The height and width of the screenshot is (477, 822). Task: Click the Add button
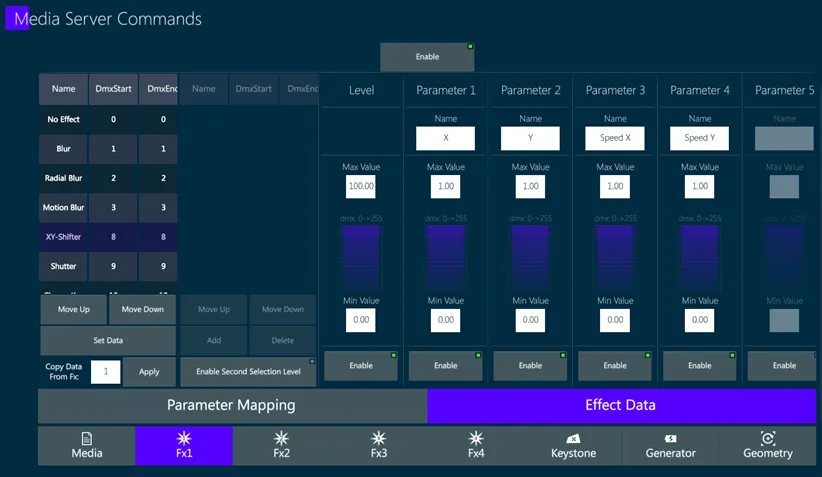pyautogui.click(x=214, y=340)
